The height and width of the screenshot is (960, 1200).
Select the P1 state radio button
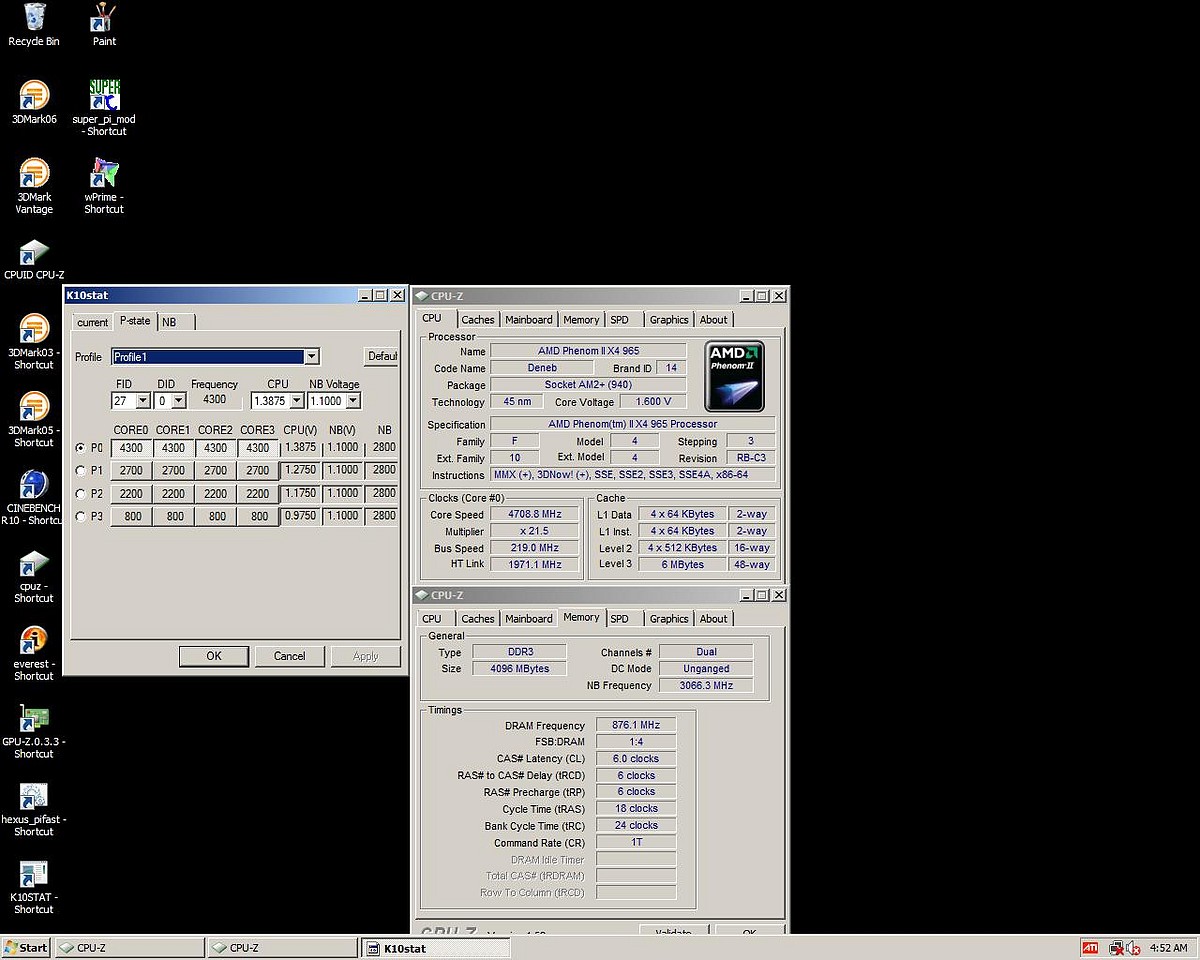pos(81,470)
